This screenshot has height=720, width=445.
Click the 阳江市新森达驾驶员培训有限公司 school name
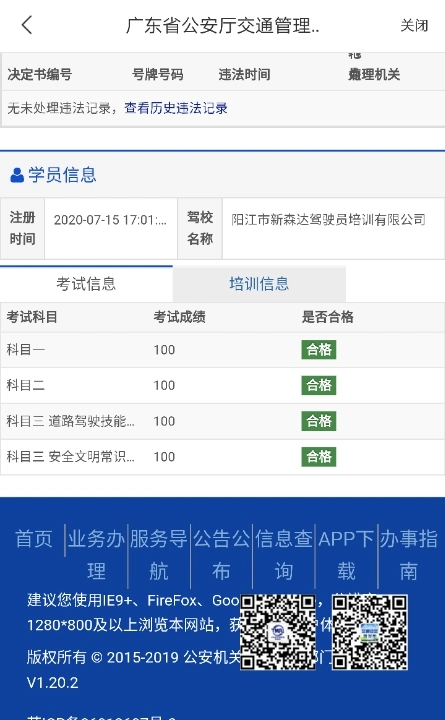[328, 219]
